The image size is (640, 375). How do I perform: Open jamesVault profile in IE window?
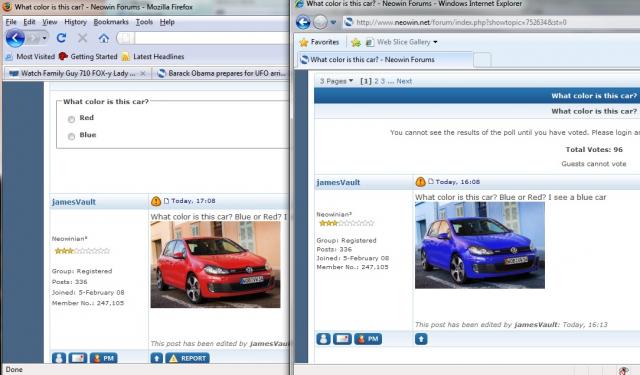[338, 182]
